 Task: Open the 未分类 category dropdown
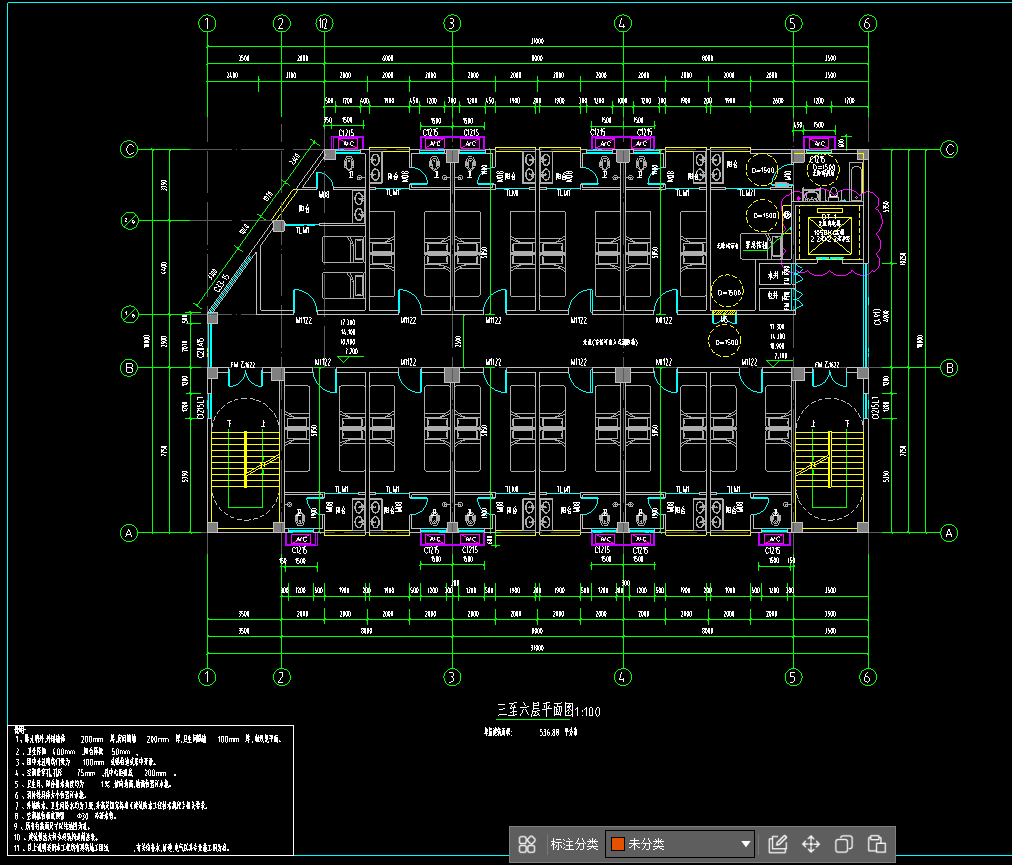[x=679, y=844]
